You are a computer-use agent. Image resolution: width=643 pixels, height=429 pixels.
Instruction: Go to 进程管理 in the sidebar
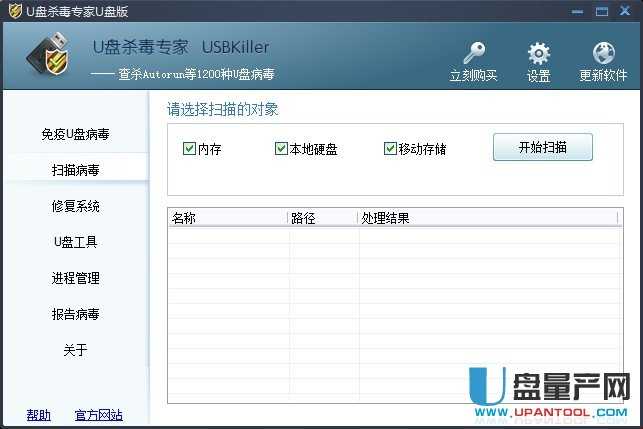[x=75, y=278]
